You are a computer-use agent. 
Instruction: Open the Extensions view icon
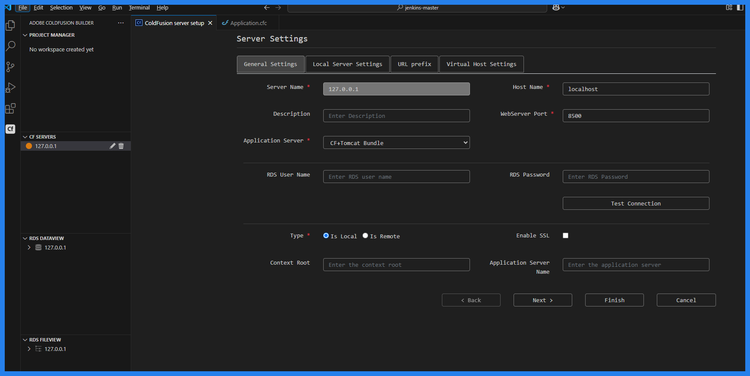click(x=11, y=109)
